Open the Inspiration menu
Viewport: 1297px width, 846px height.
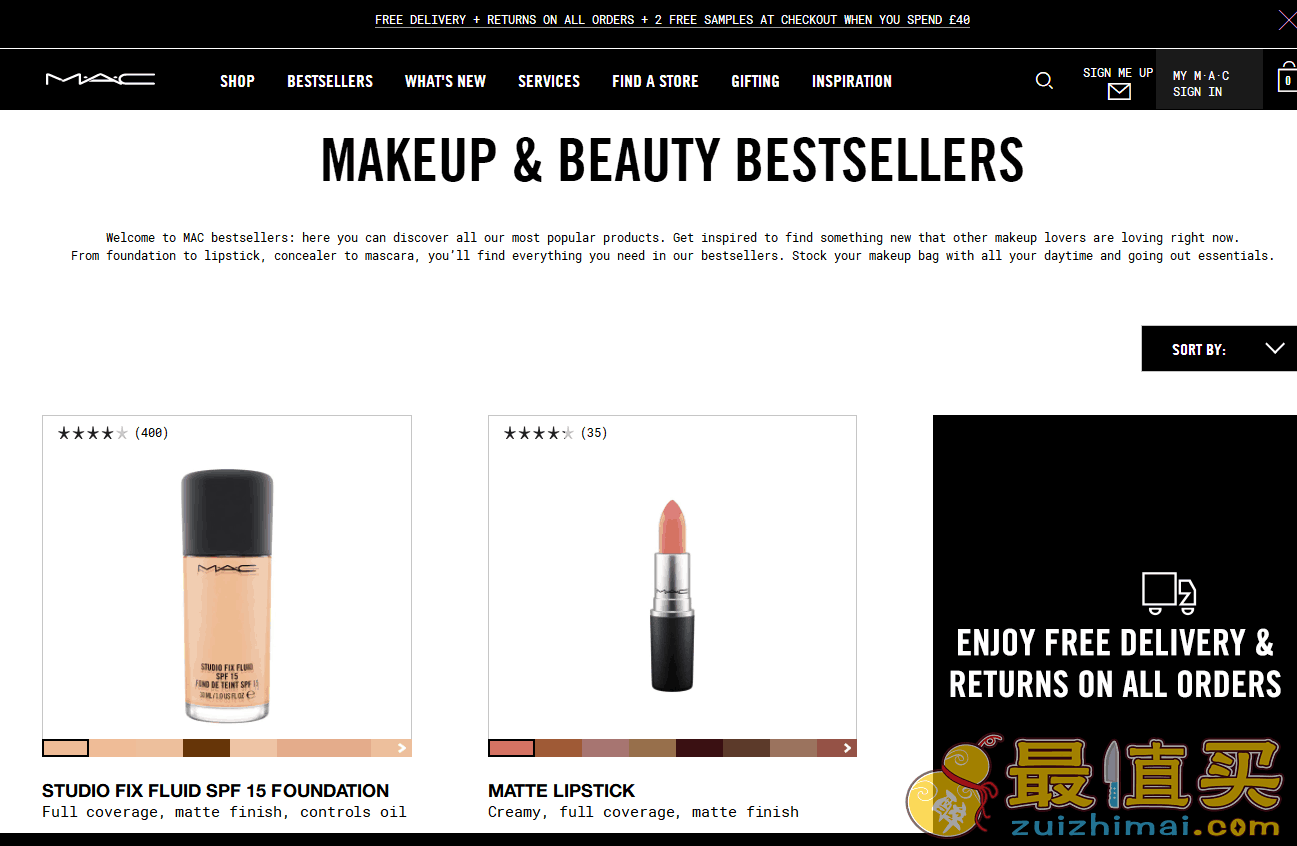coord(852,81)
